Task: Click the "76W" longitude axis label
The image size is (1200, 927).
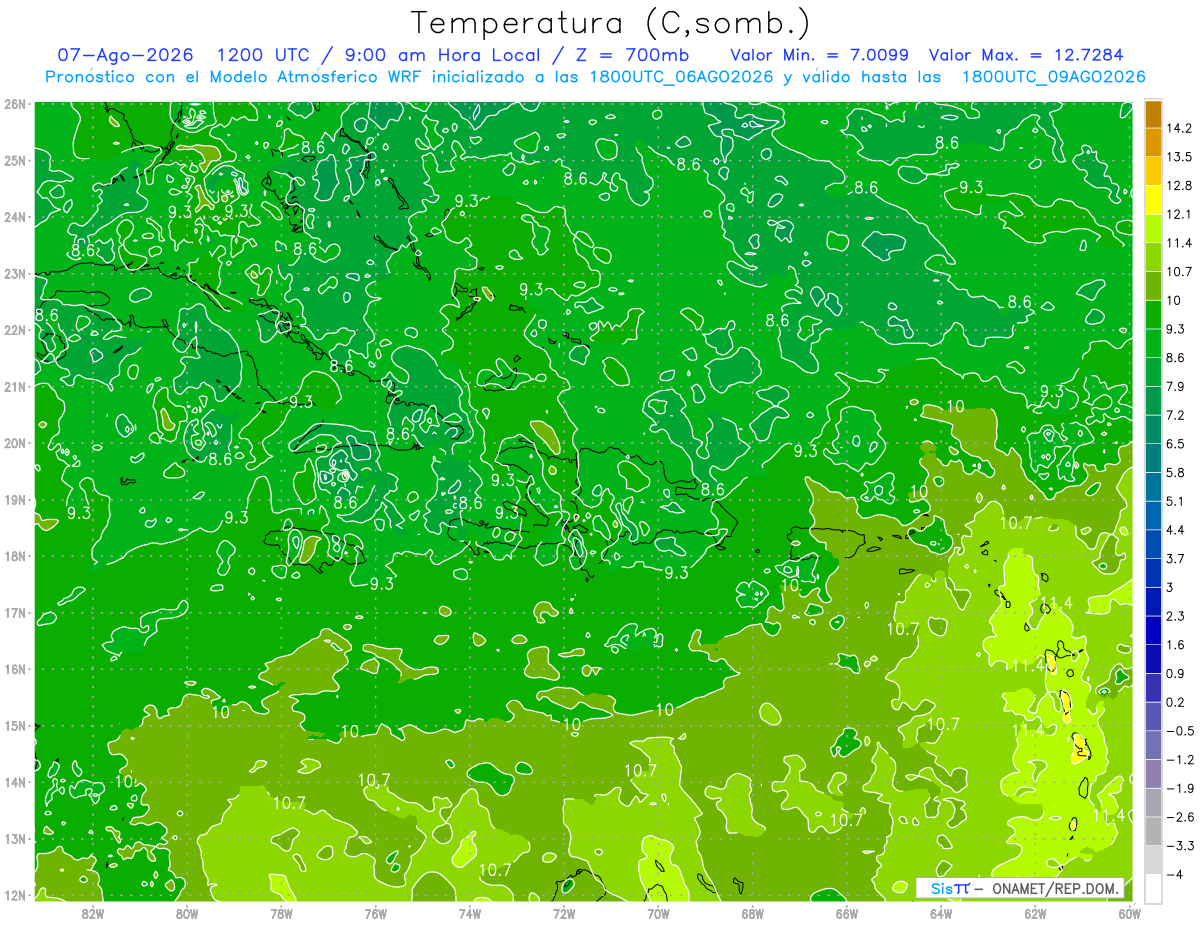Action: (x=375, y=913)
